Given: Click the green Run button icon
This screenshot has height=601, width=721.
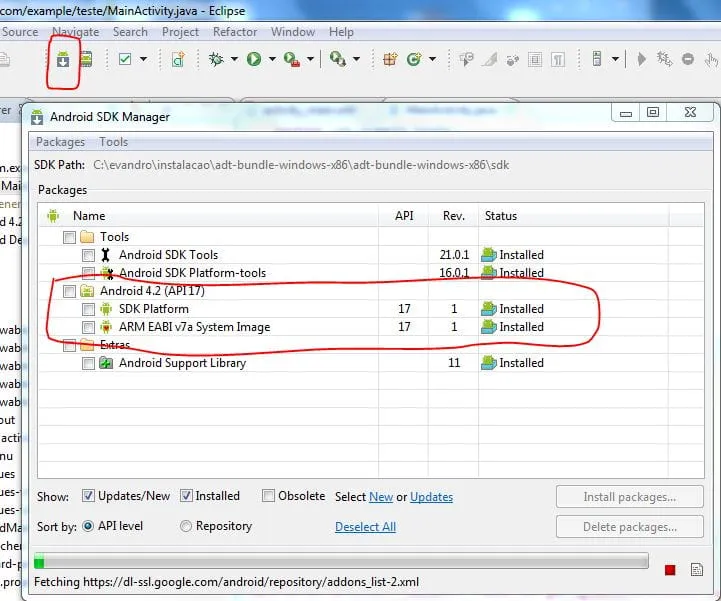Looking at the screenshot, I should click(x=254, y=59).
